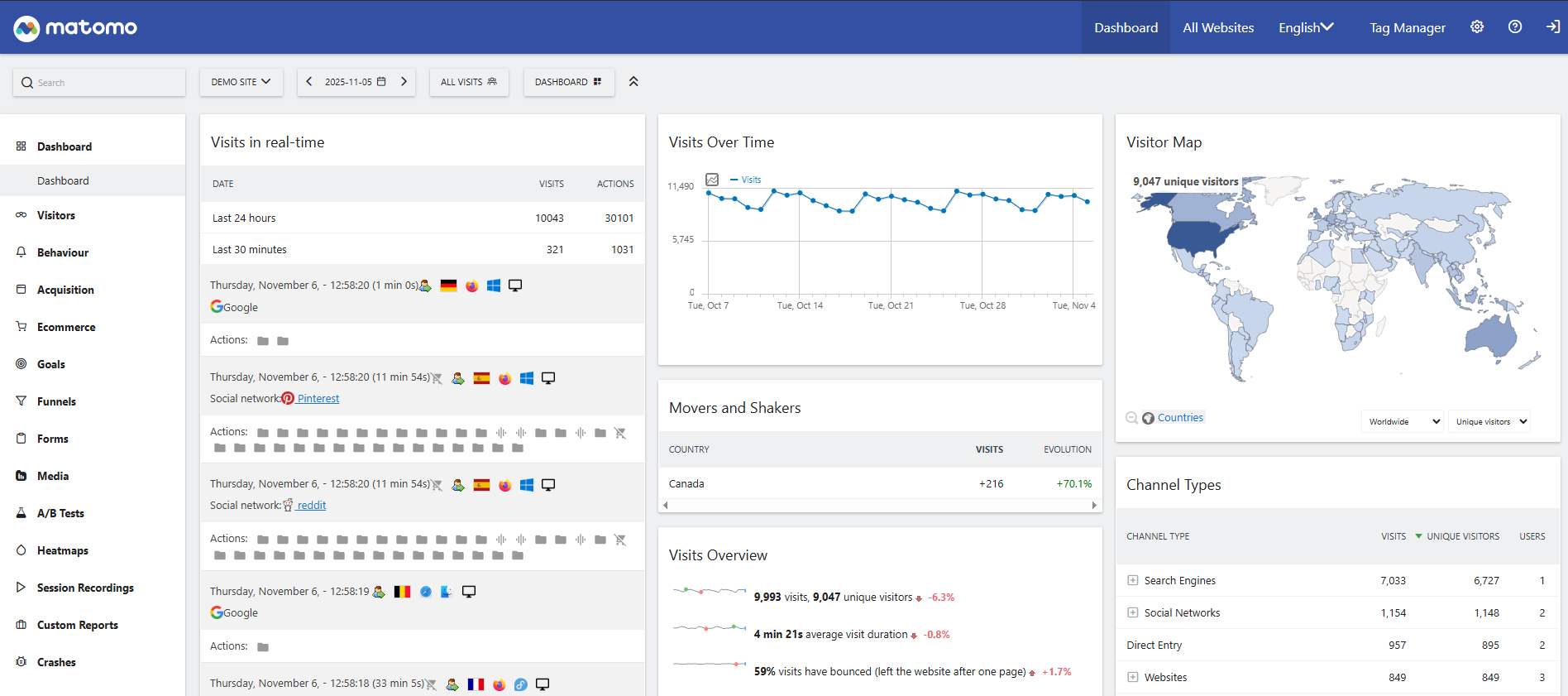
Task: Expand the Search Engines channel row
Action: [1132, 580]
